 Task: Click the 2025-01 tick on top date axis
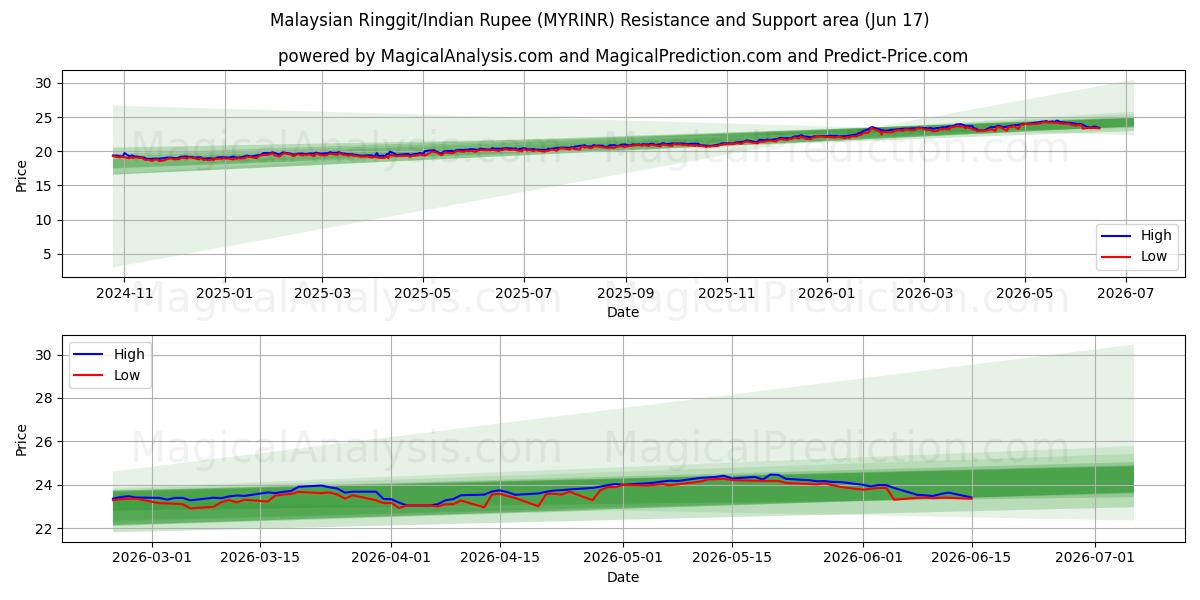[224, 294]
